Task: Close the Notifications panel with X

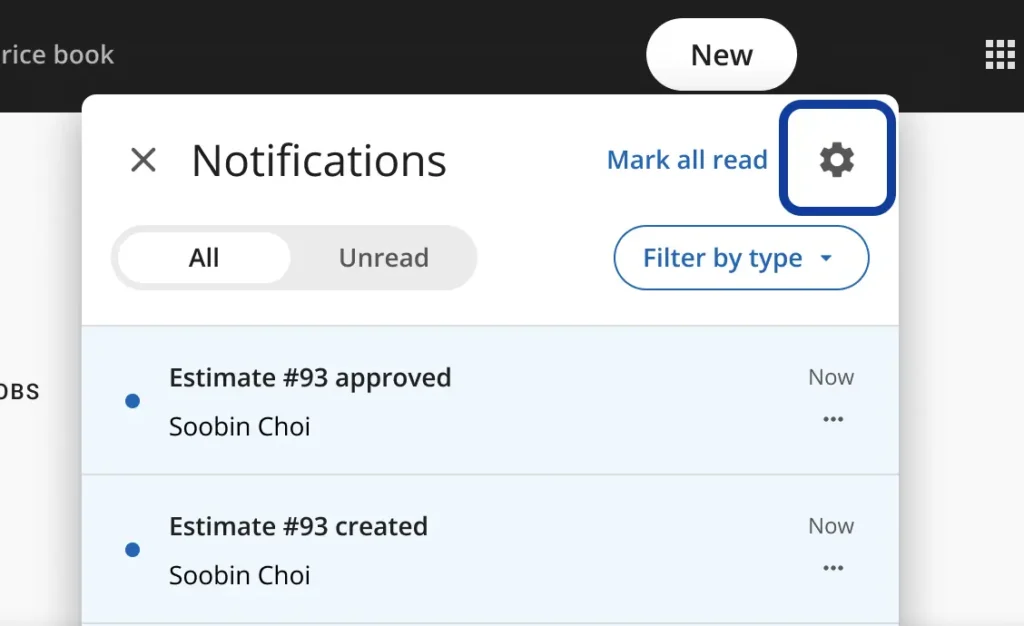Action: [x=144, y=160]
